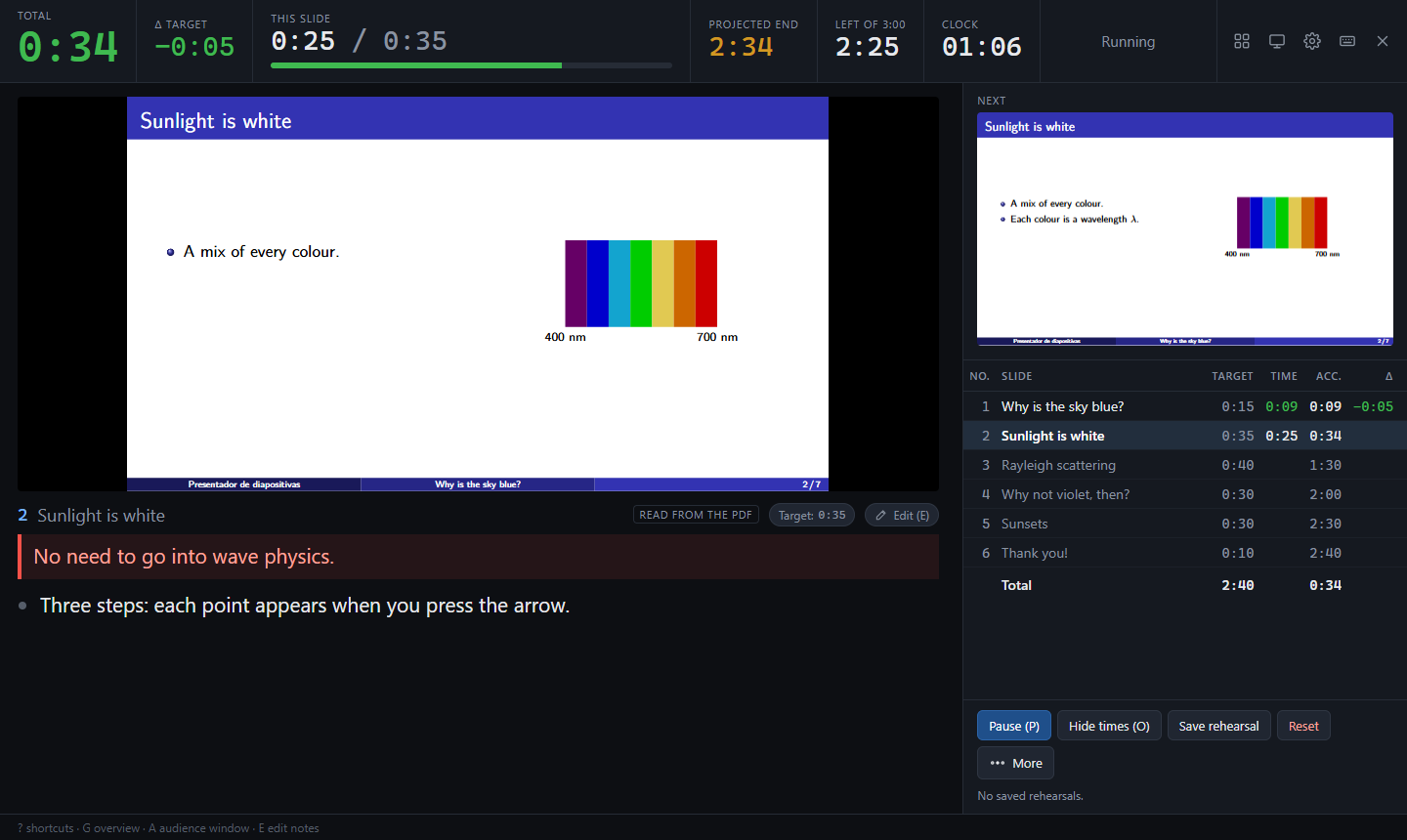1407x840 pixels.
Task: Click the current slide main preview
Action: tap(478, 294)
